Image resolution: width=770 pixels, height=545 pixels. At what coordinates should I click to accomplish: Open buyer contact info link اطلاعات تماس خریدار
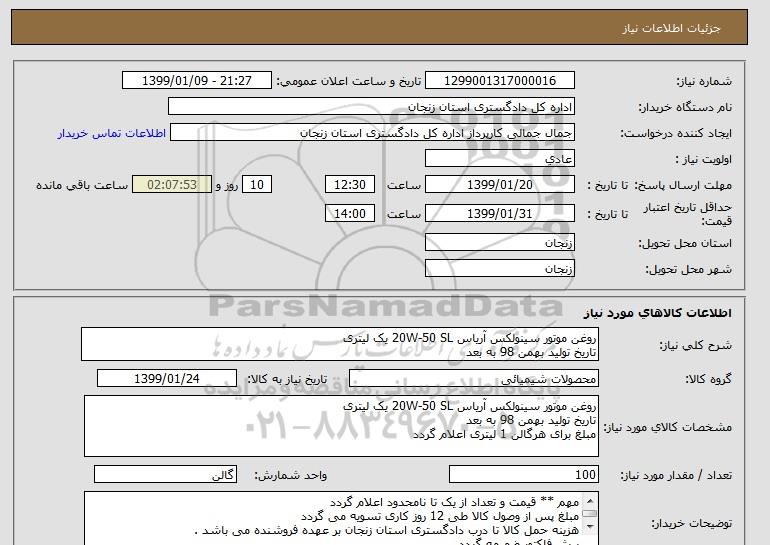click(111, 133)
